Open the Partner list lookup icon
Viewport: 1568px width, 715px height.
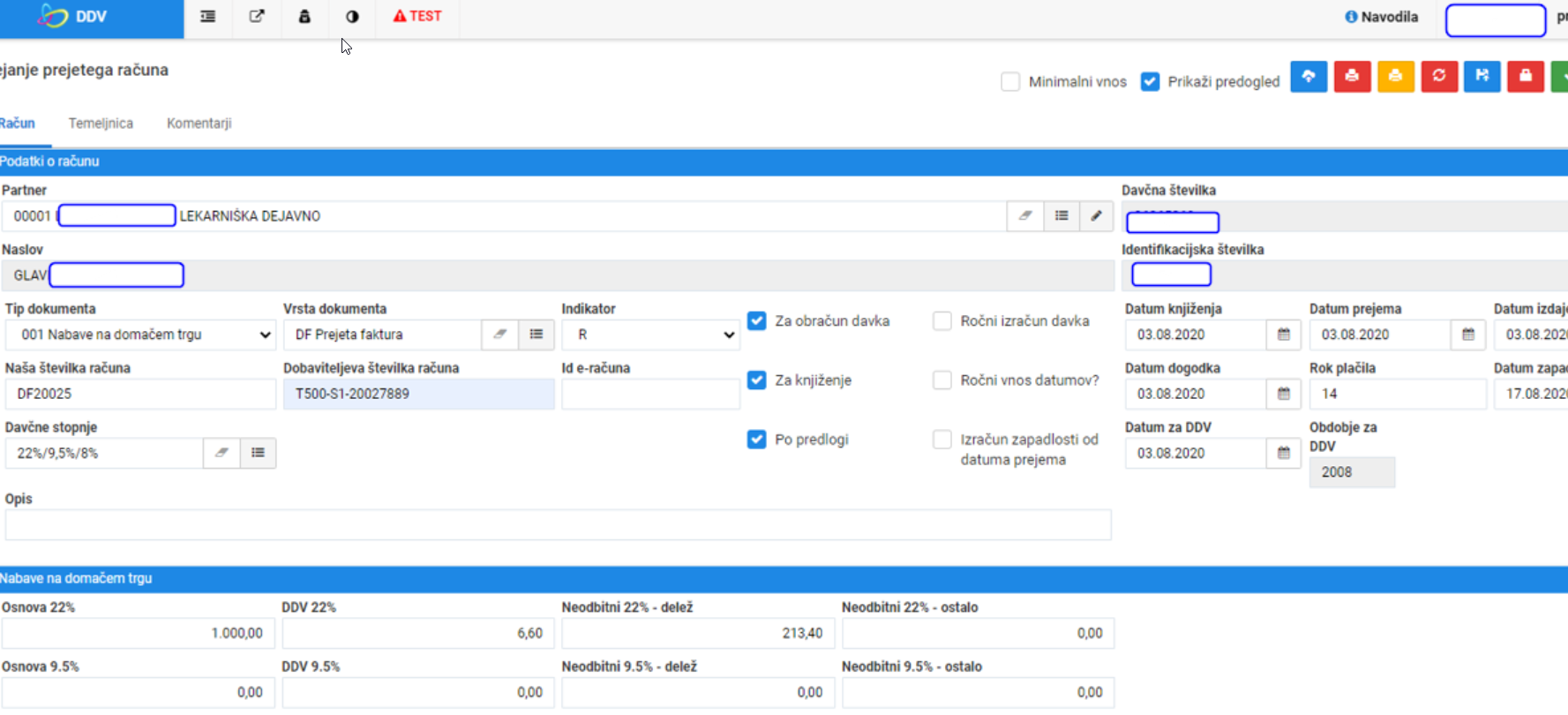tap(1062, 215)
